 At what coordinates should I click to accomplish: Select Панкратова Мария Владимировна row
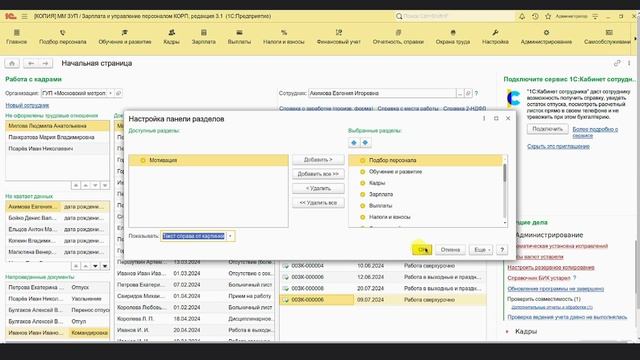coord(57,138)
